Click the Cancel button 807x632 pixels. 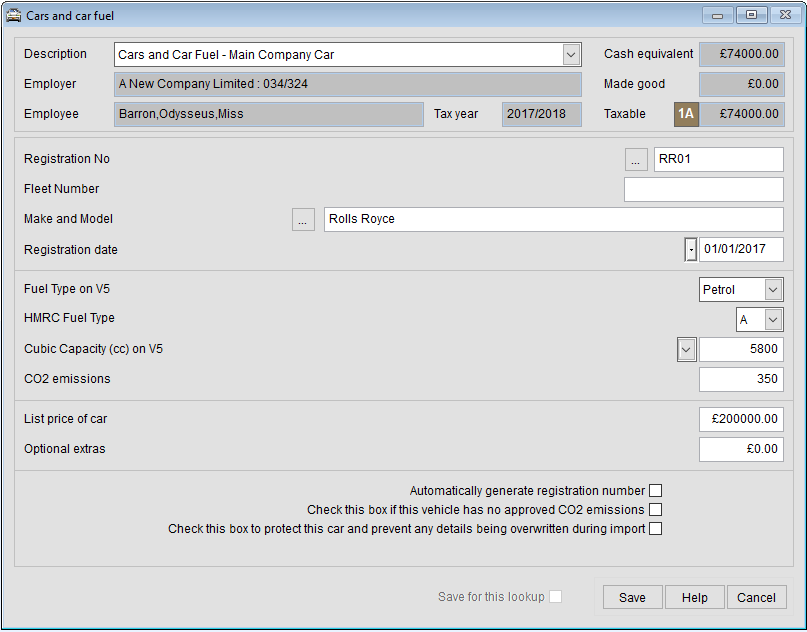756,596
